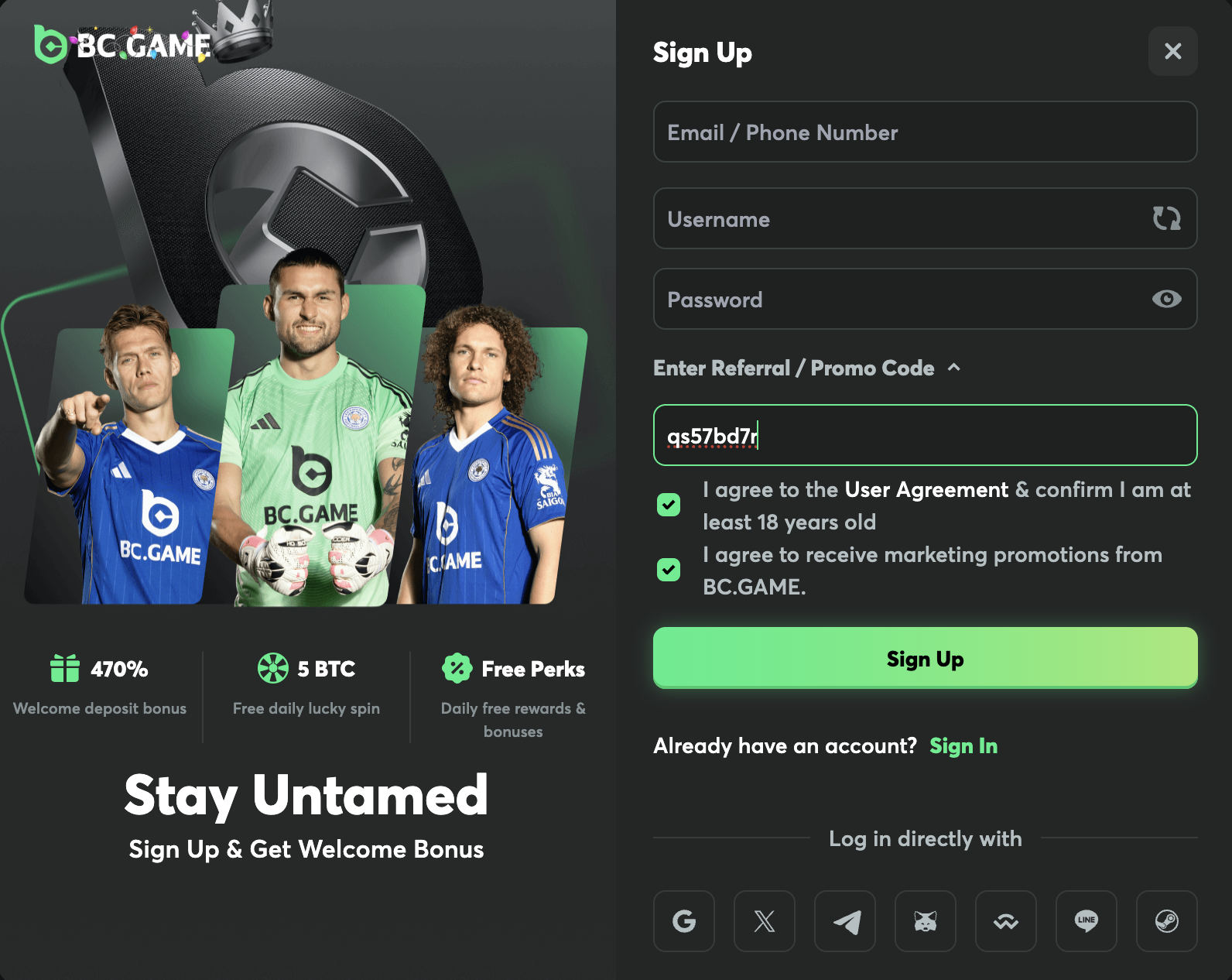1232x980 pixels.
Task: Use LINE login icon
Action: coord(1087,921)
